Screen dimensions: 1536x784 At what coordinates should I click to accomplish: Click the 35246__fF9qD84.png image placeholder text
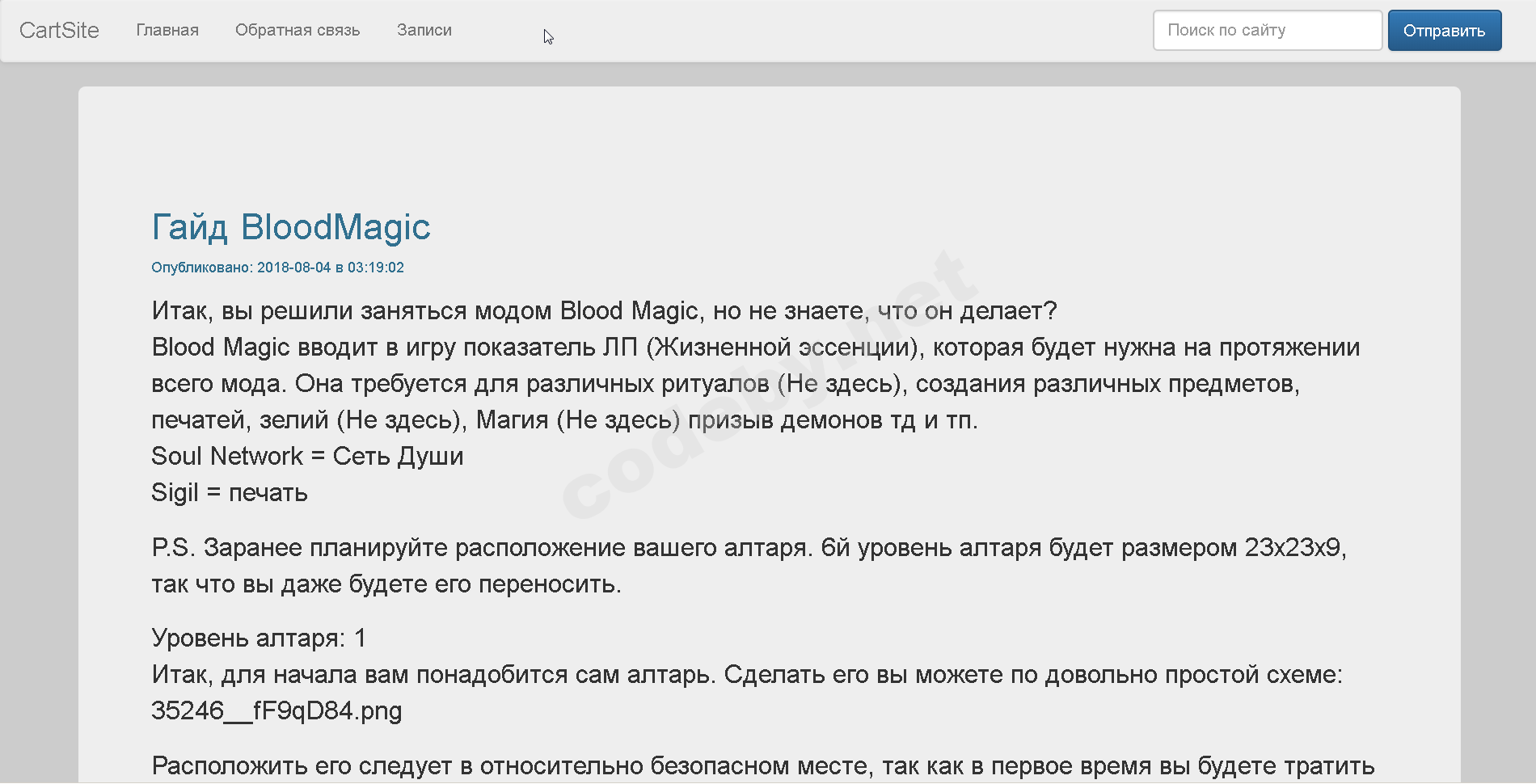276,711
